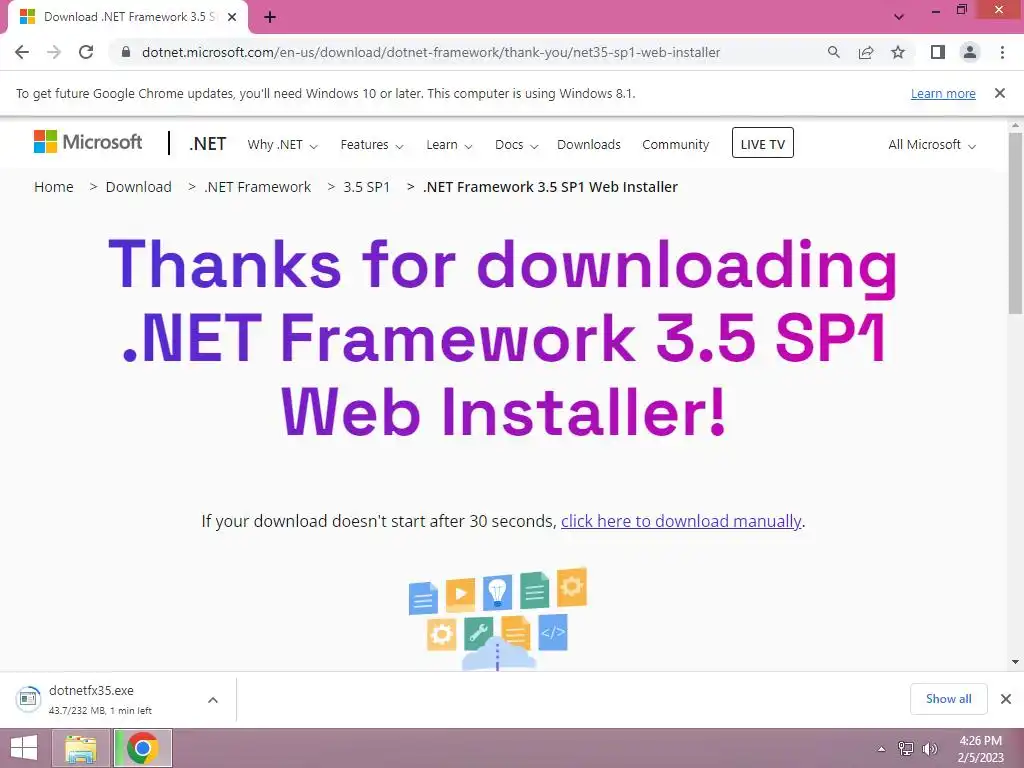The image size is (1024, 768).
Task: Expand the Docs menu
Action: pos(516,144)
